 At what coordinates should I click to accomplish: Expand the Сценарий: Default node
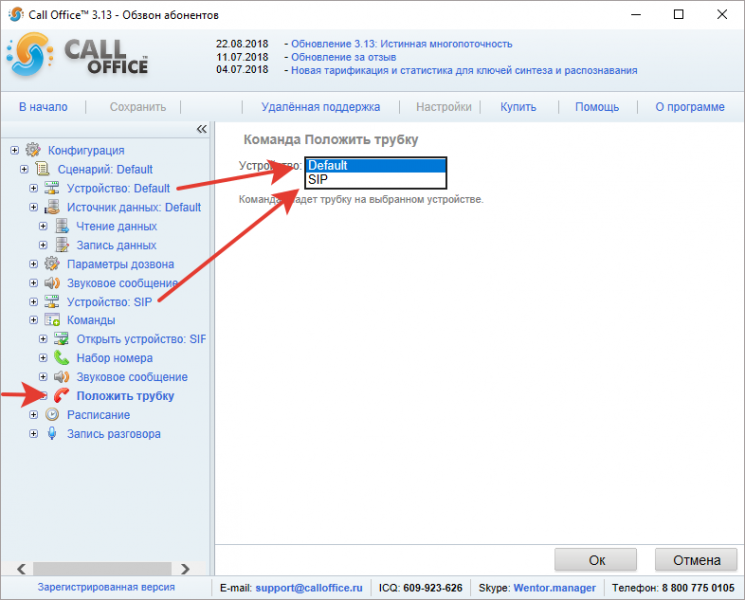coord(24,169)
